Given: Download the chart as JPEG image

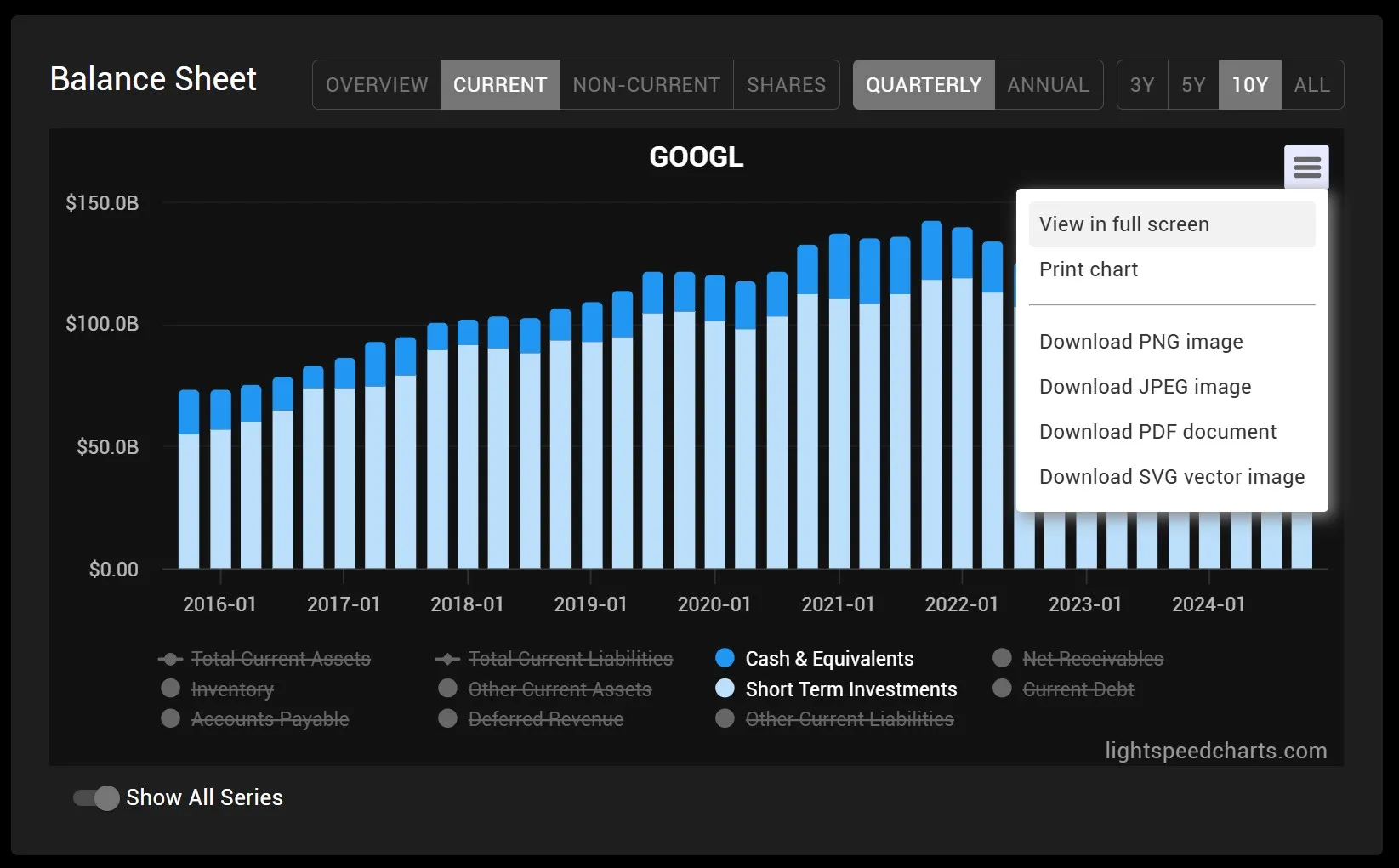Looking at the screenshot, I should [1172, 387].
